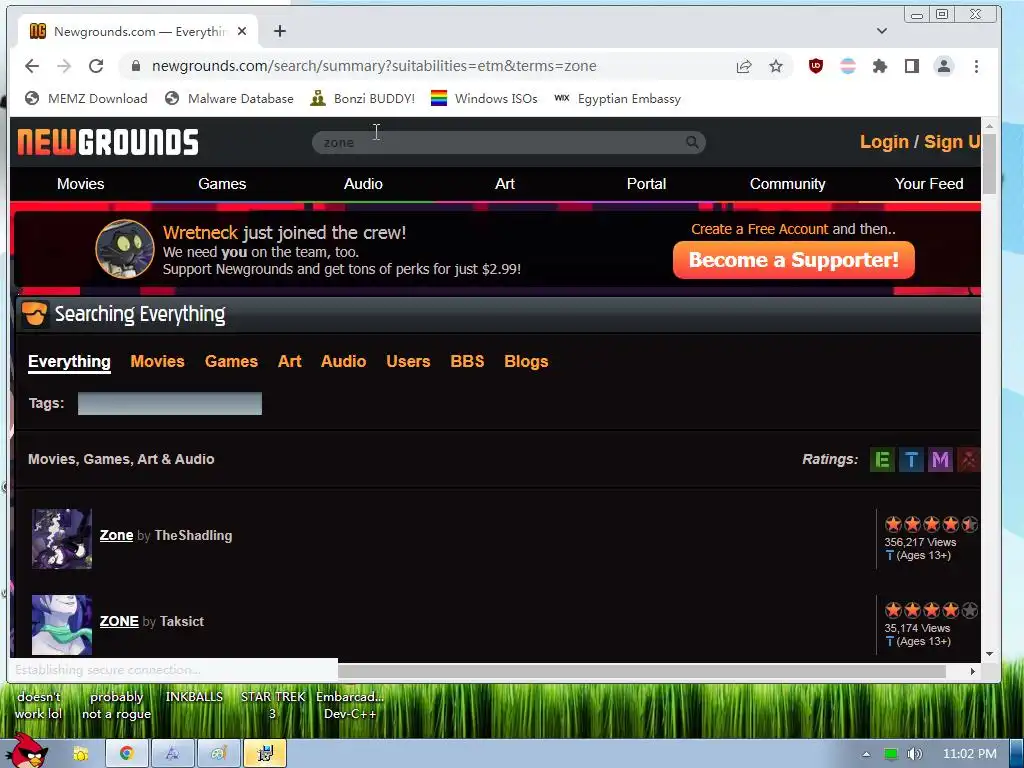This screenshot has height=768, width=1024.
Task: Switch to Blogs search tab
Action: (526, 362)
